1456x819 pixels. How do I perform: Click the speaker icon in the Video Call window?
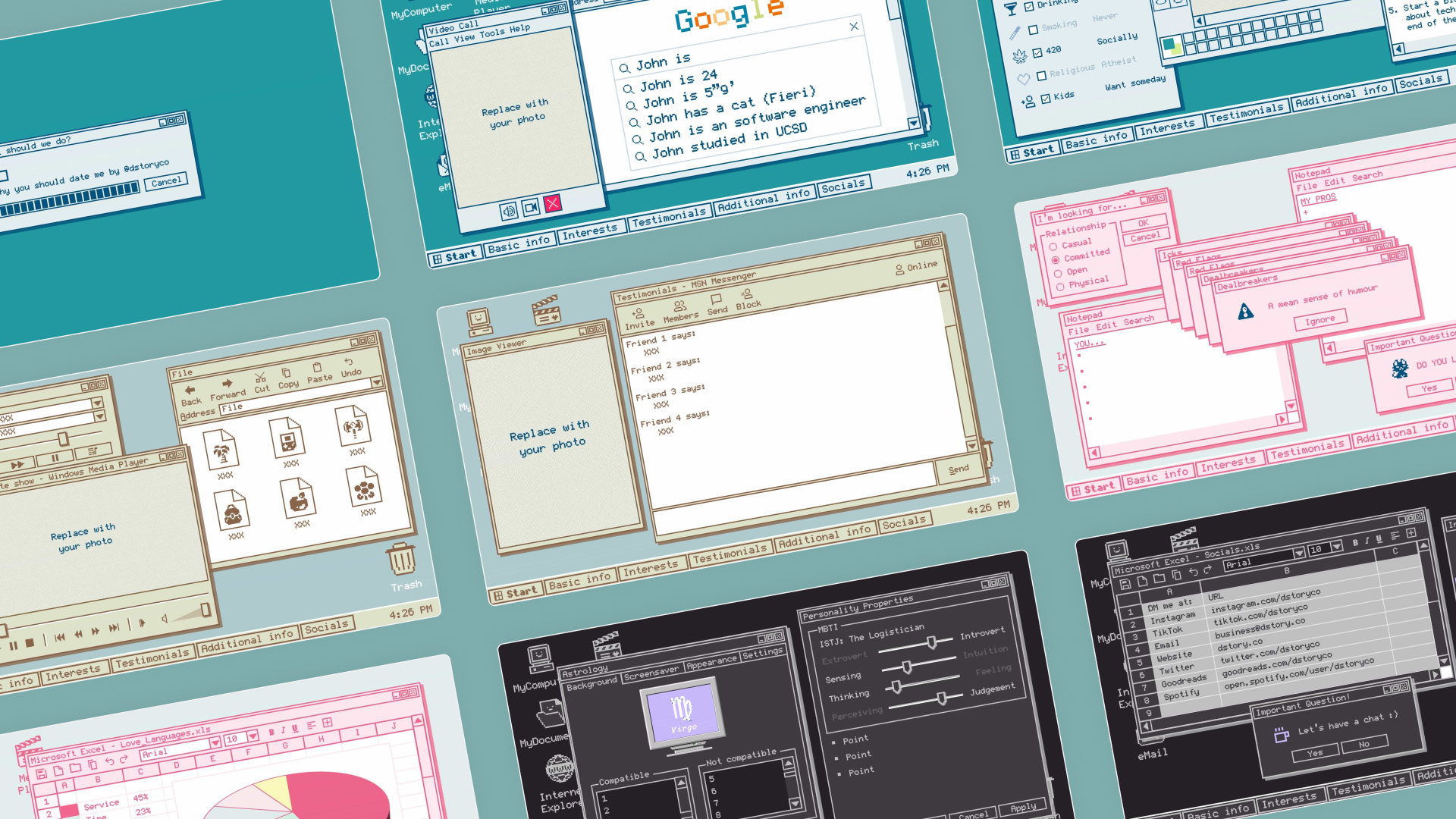click(507, 209)
